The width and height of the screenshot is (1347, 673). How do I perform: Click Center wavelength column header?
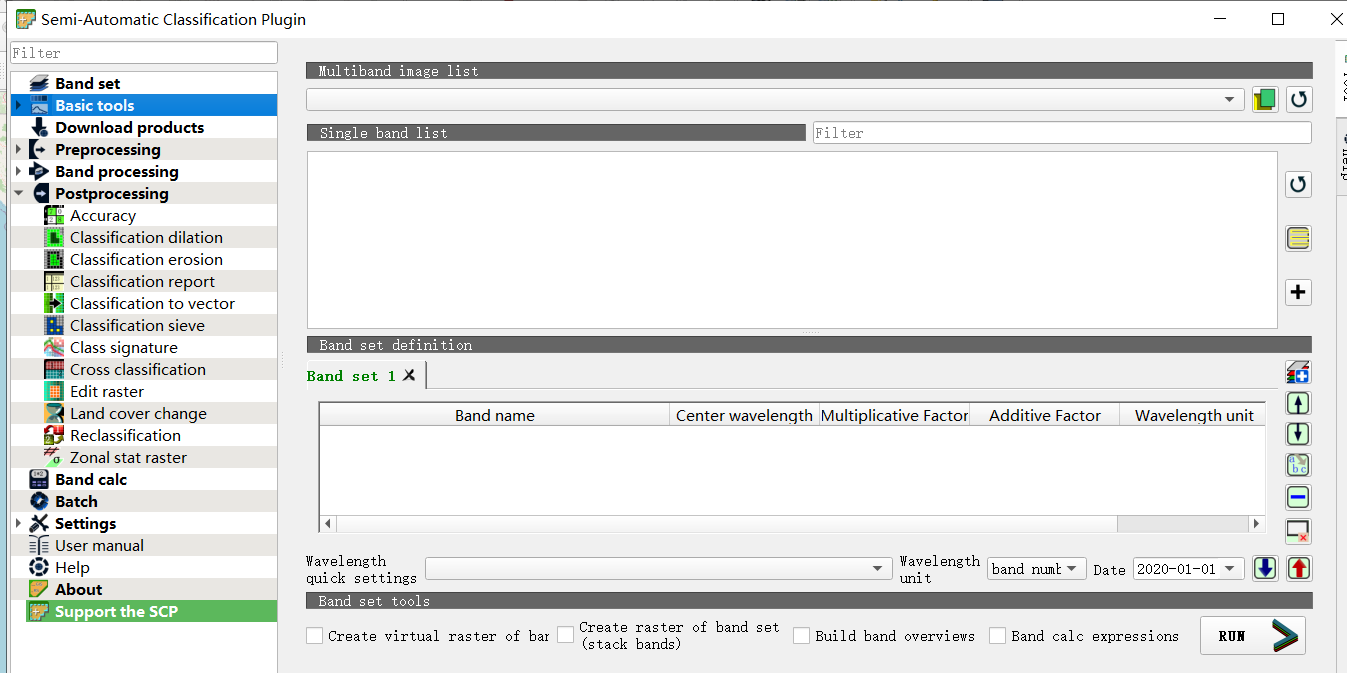click(744, 415)
